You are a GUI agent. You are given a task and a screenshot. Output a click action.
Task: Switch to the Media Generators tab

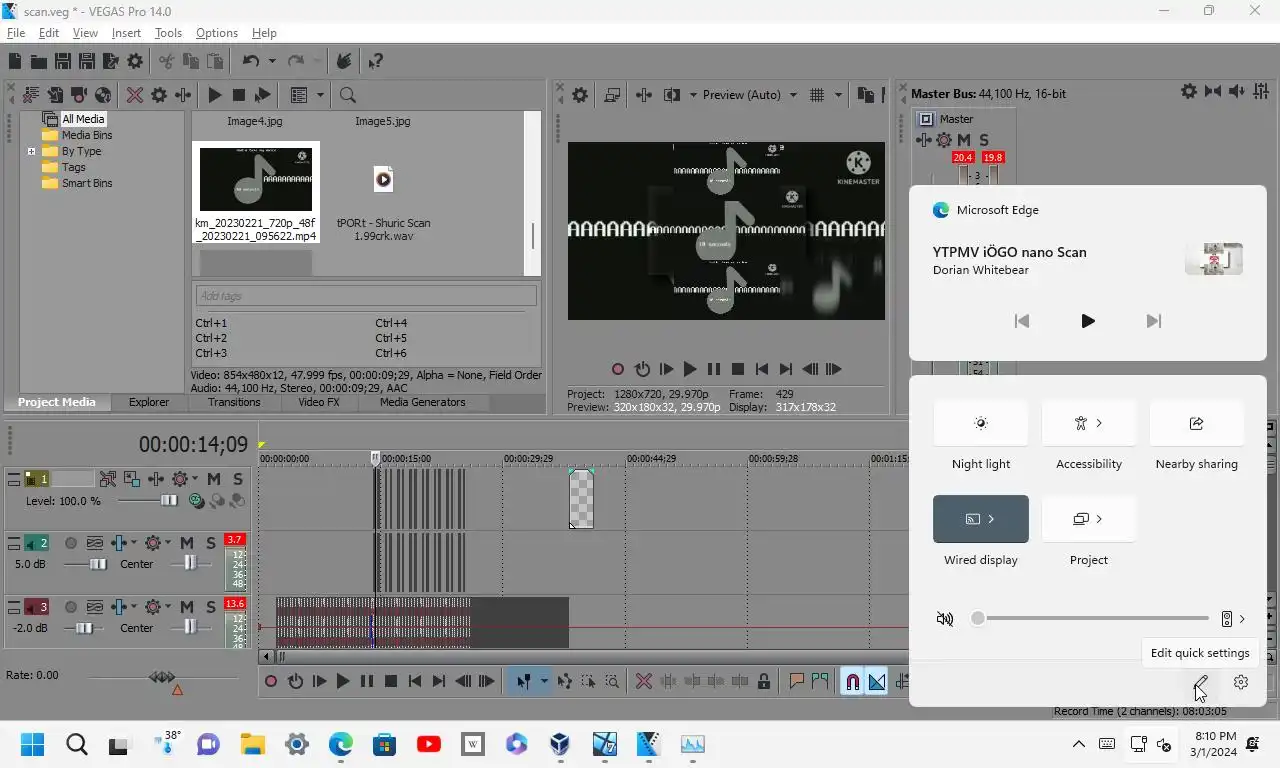[422, 402]
